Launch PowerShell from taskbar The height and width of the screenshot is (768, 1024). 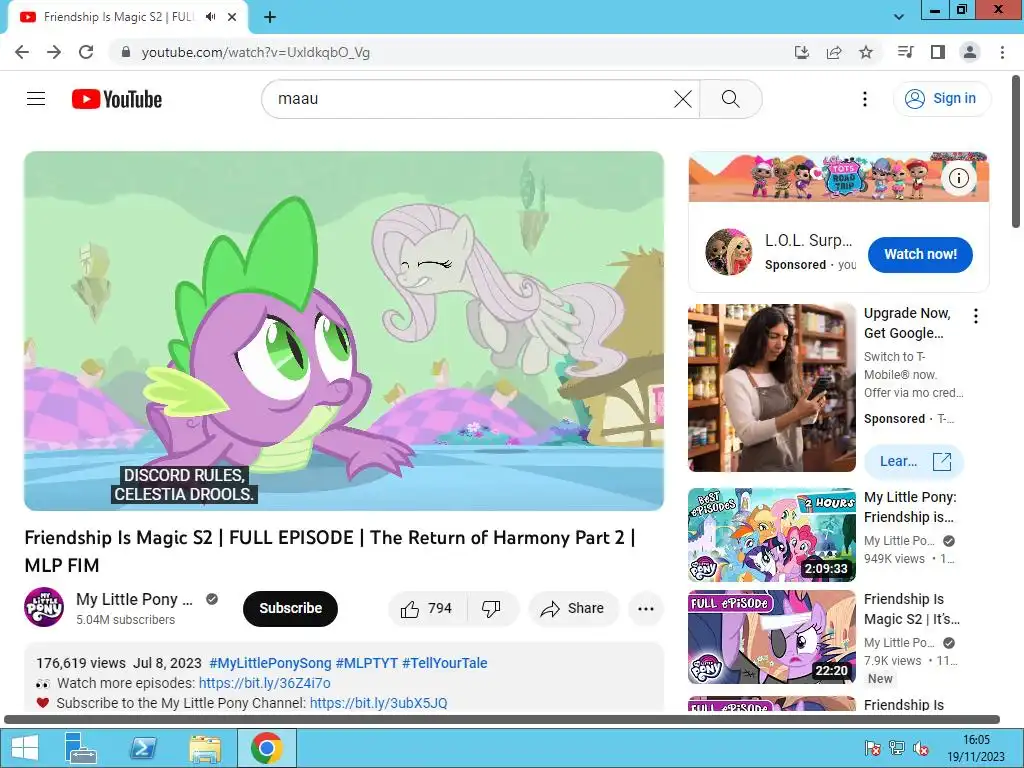click(143, 748)
